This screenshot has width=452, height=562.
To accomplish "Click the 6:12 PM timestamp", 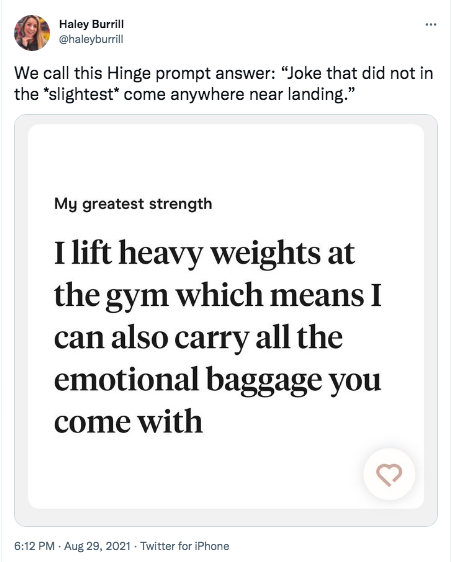I will pos(34,546).
